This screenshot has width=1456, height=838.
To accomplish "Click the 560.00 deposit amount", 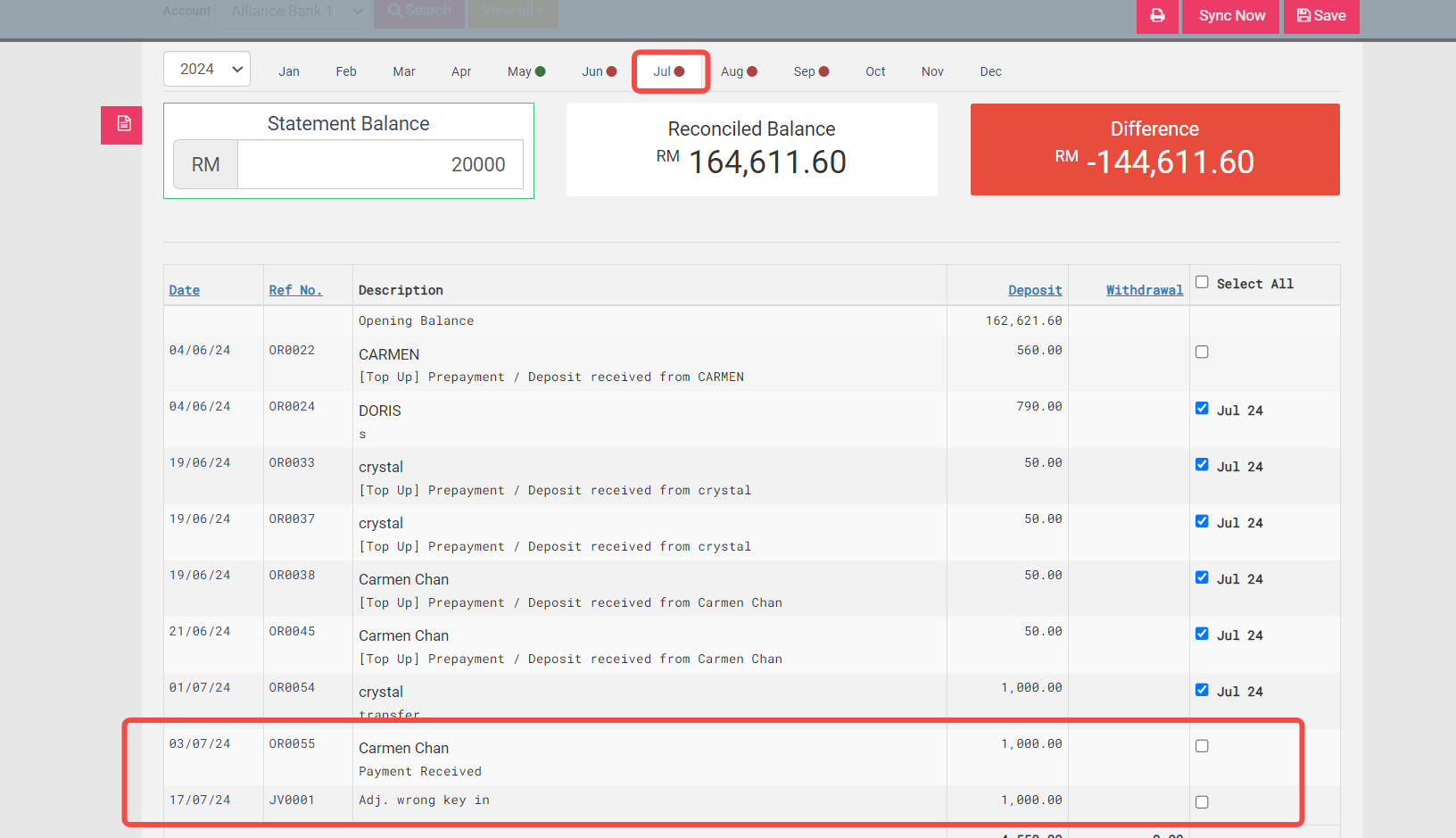I will [1039, 350].
